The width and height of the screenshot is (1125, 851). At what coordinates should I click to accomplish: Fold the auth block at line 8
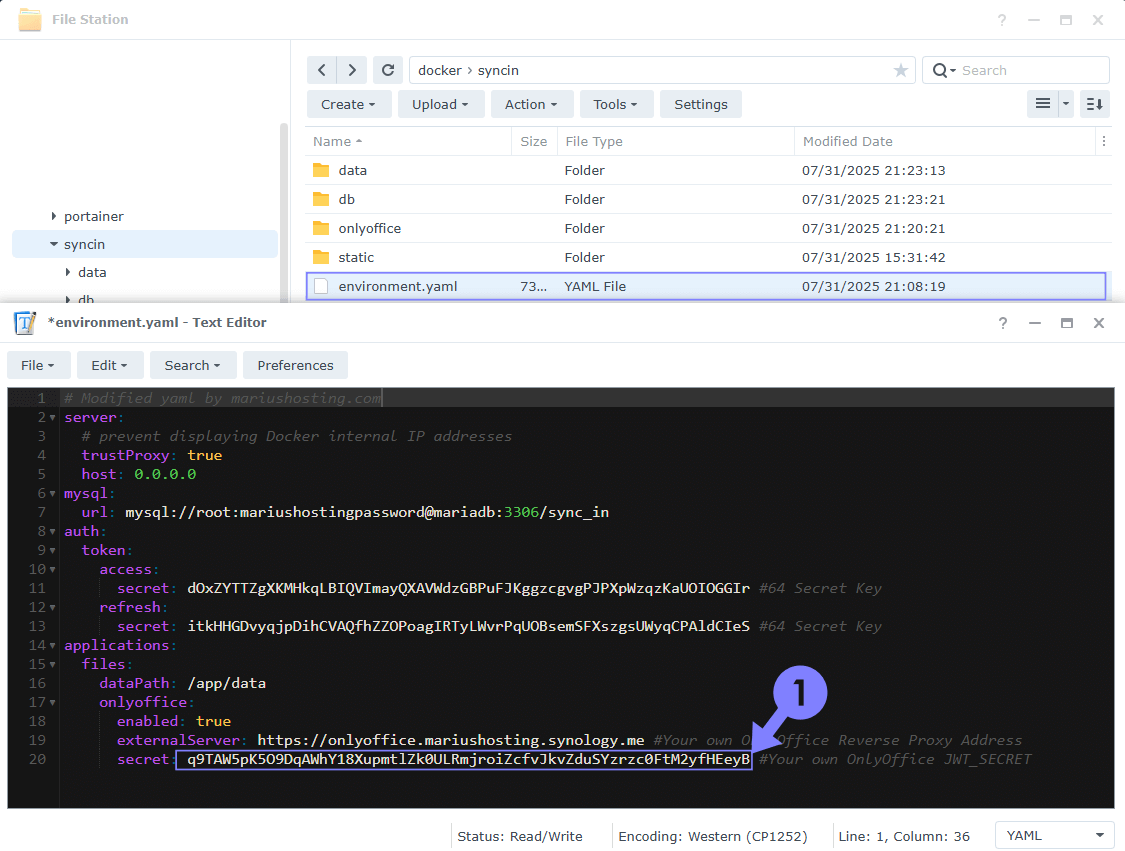click(x=52, y=532)
